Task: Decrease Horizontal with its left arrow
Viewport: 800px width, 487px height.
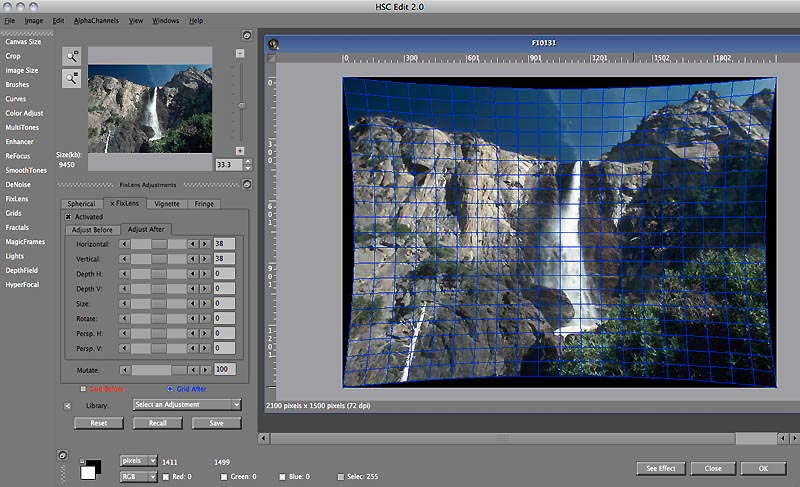Action: [124, 244]
